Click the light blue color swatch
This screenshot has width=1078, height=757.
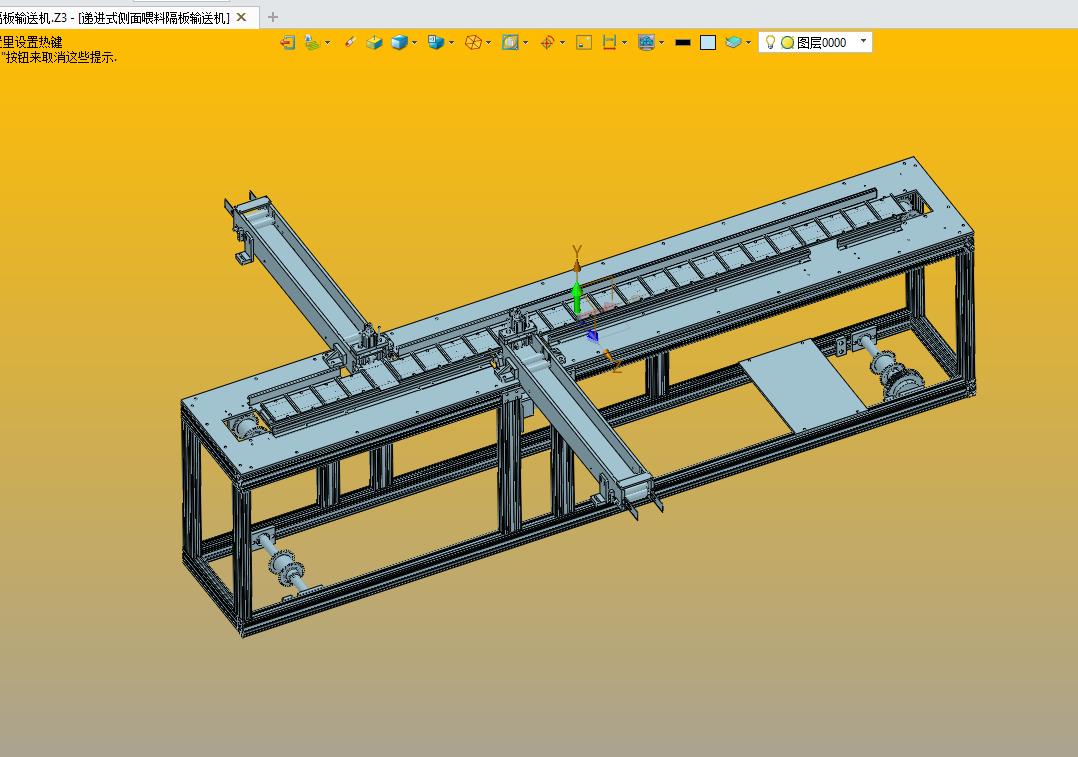[x=708, y=42]
